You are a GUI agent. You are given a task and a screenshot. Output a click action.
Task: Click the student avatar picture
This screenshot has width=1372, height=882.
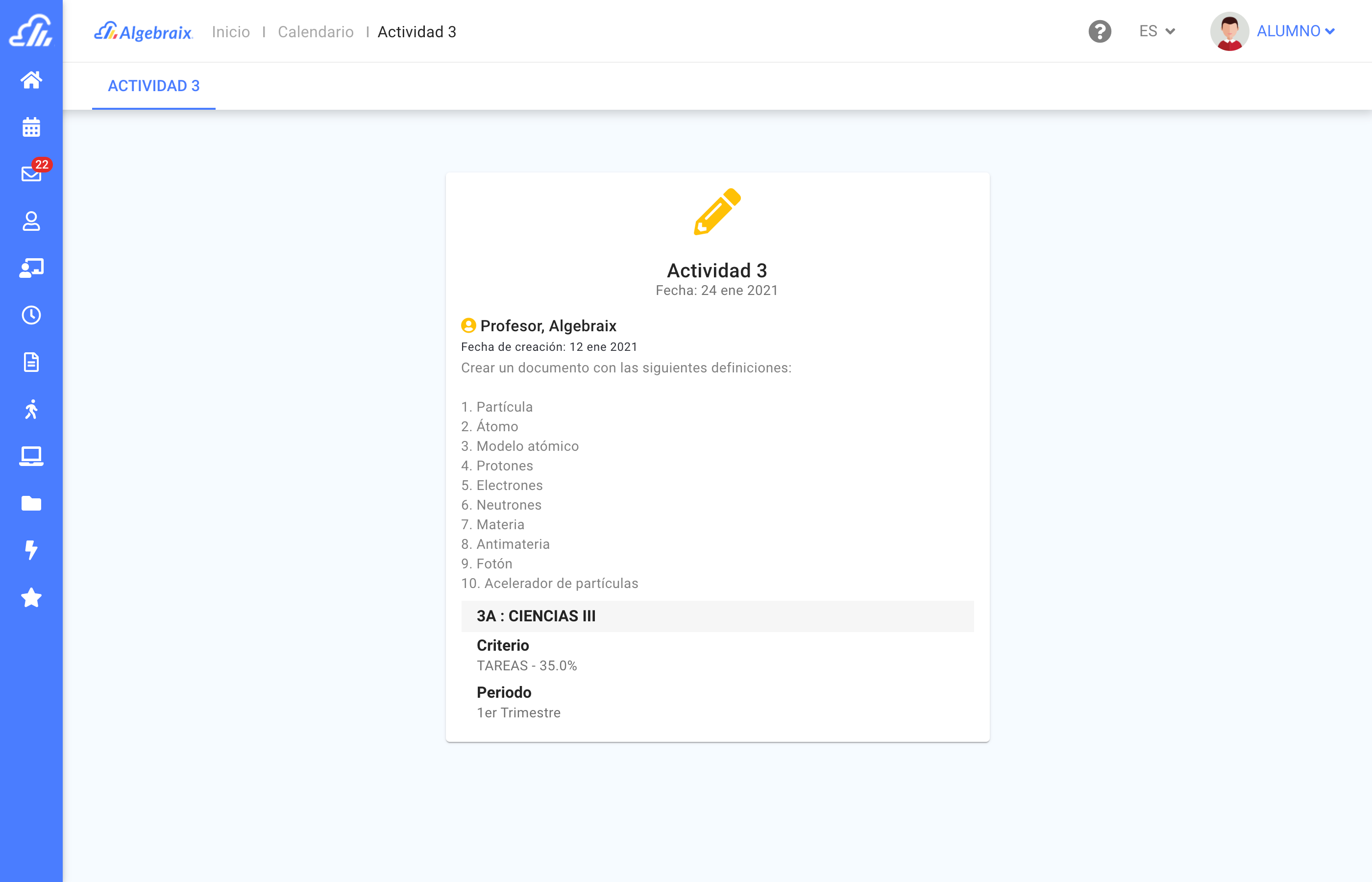pos(1229,31)
